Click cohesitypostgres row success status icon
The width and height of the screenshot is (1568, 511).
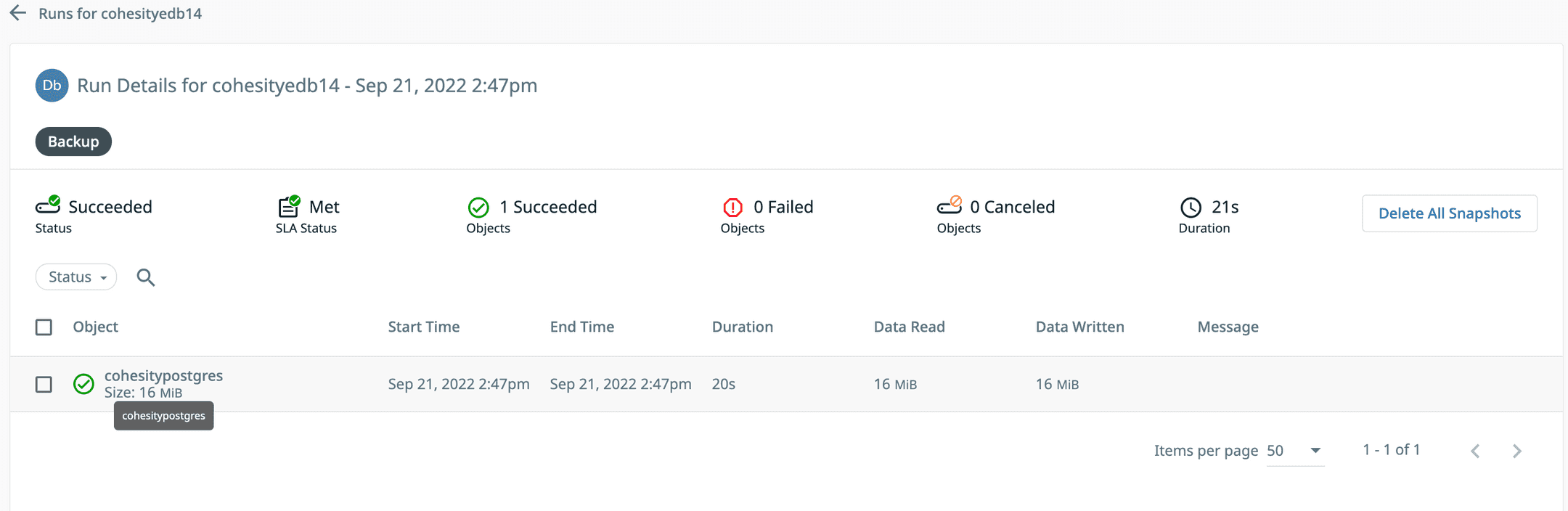[84, 384]
